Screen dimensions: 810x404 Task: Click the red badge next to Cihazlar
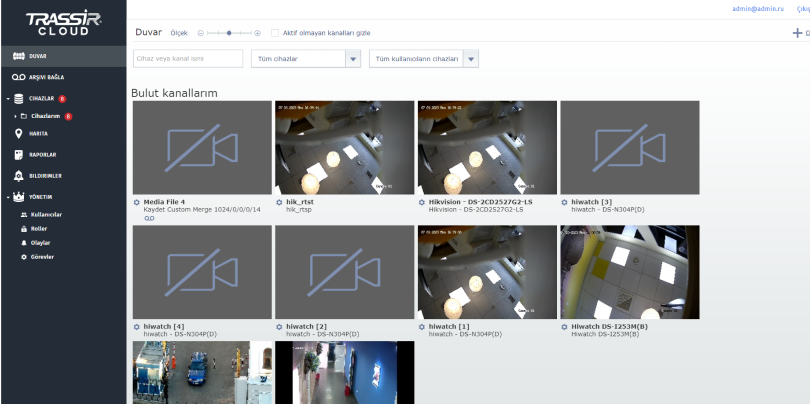coord(62,99)
